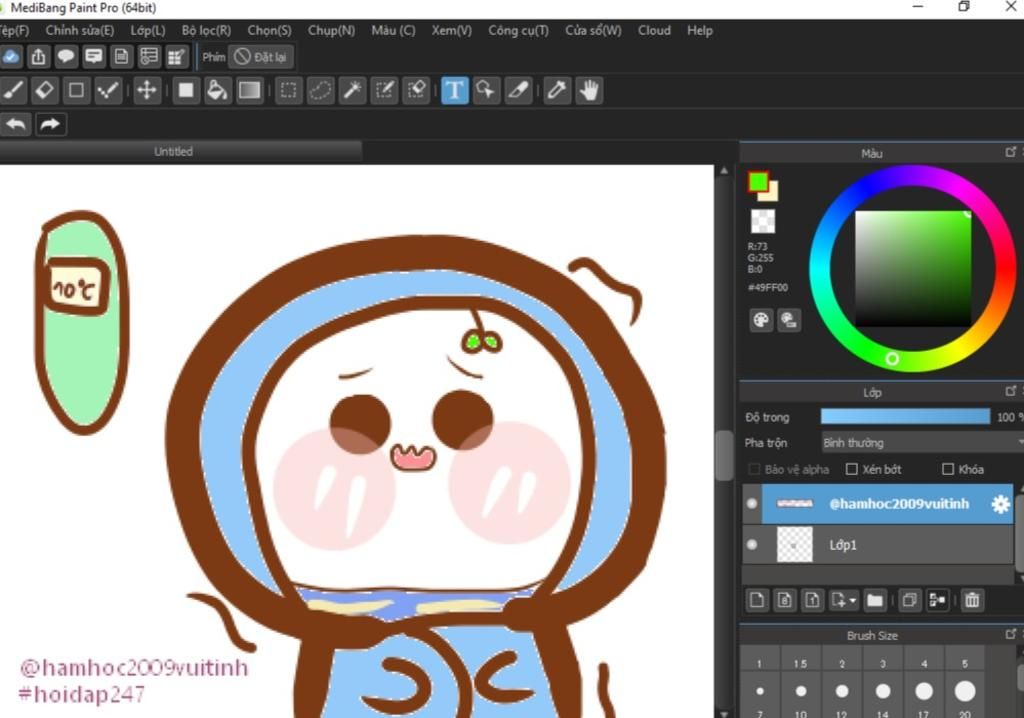Screen dimensions: 1024x718
Task: Select the Magic Wand tool
Action: (352, 90)
